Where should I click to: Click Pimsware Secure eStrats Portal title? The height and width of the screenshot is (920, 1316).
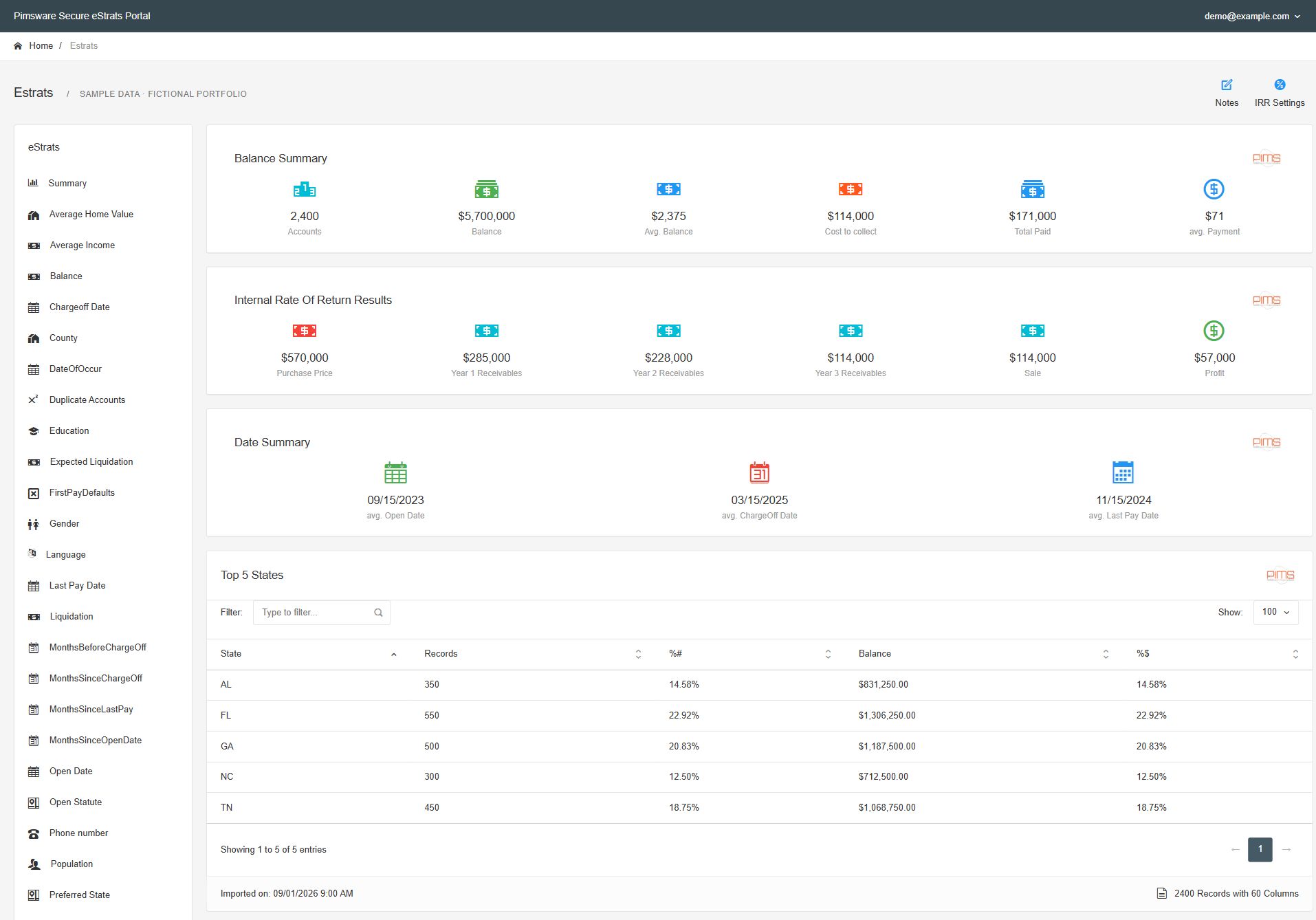pyautogui.click(x=82, y=16)
